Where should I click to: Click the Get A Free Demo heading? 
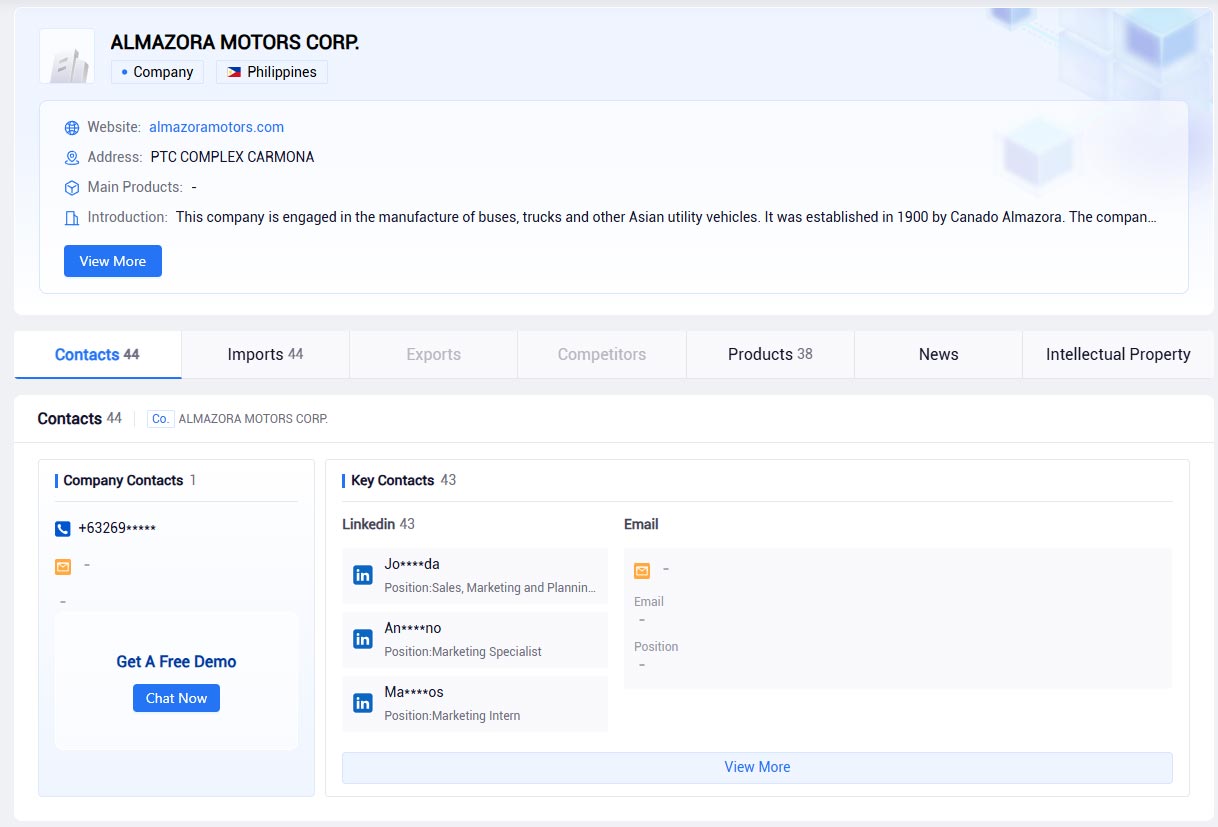[x=176, y=662]
